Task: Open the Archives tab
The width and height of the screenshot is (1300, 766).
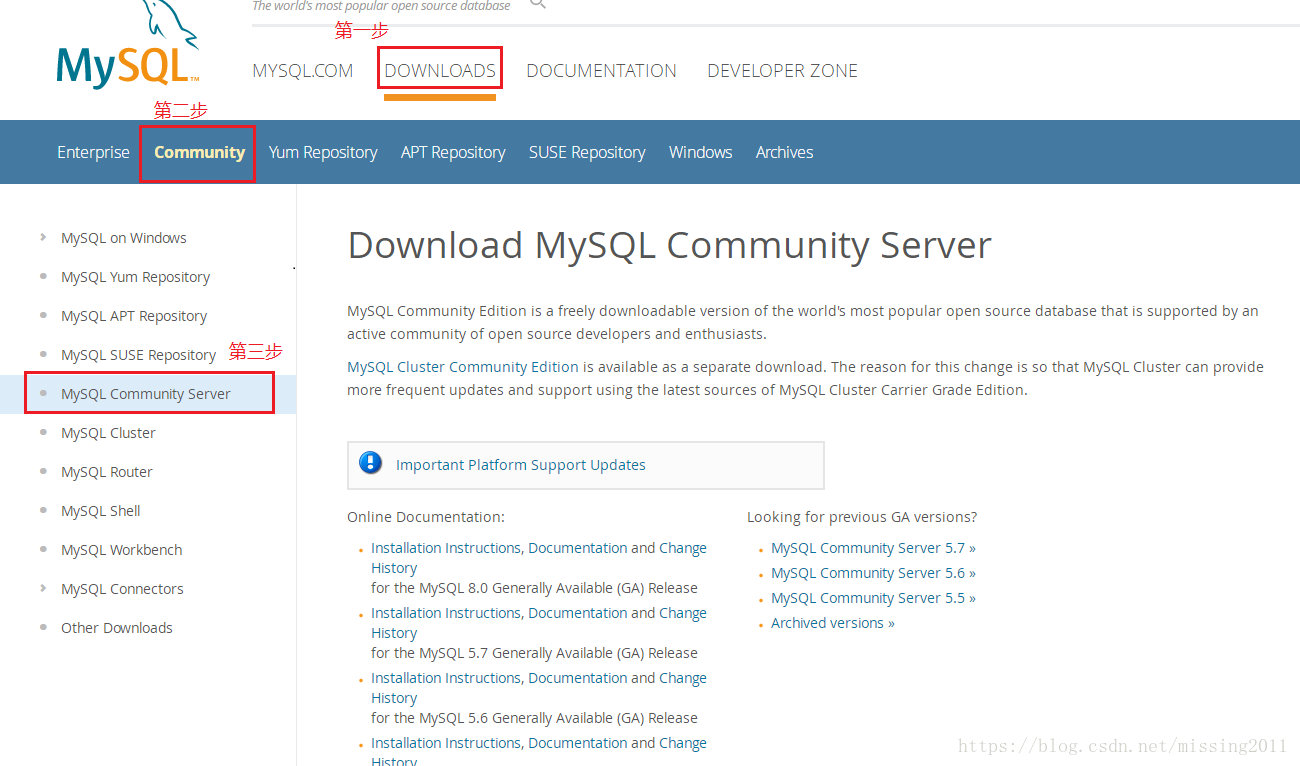Action: (x=784, y=152)
